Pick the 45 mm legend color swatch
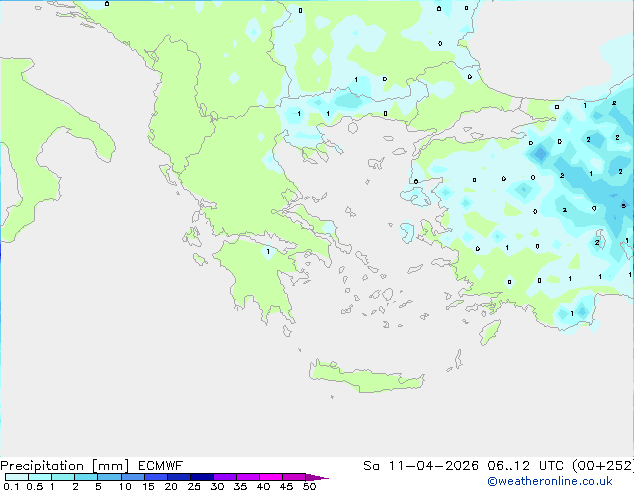 (x=294, y=477)
